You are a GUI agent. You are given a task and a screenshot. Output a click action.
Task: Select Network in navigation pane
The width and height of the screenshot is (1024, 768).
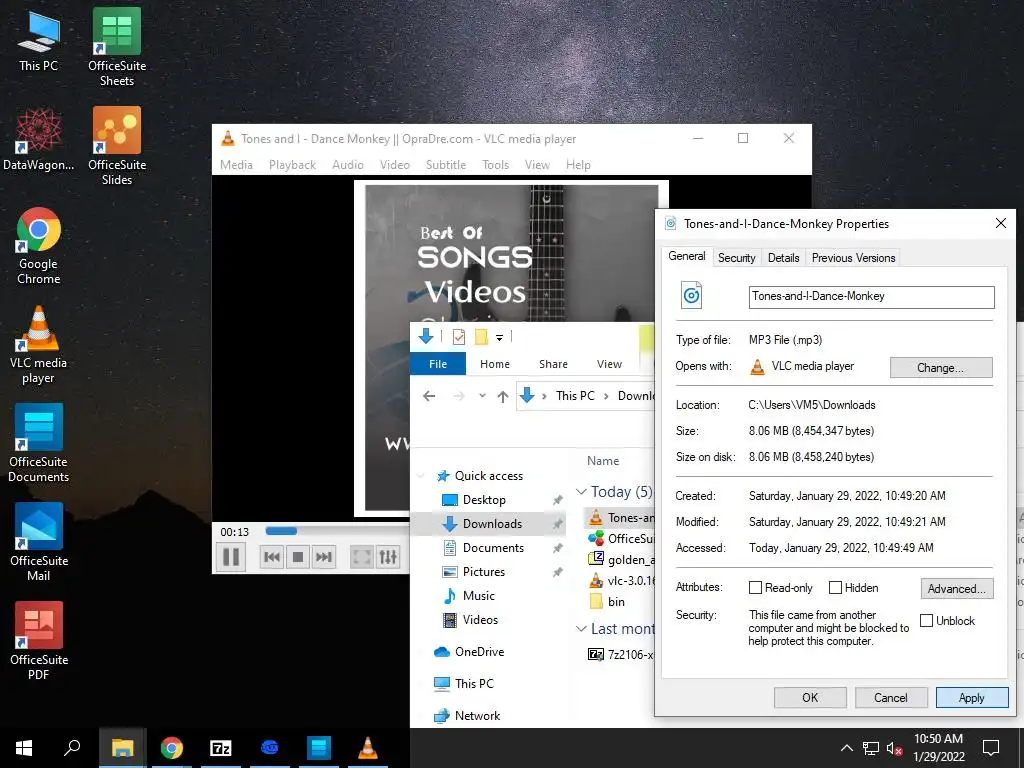(477, 716)
